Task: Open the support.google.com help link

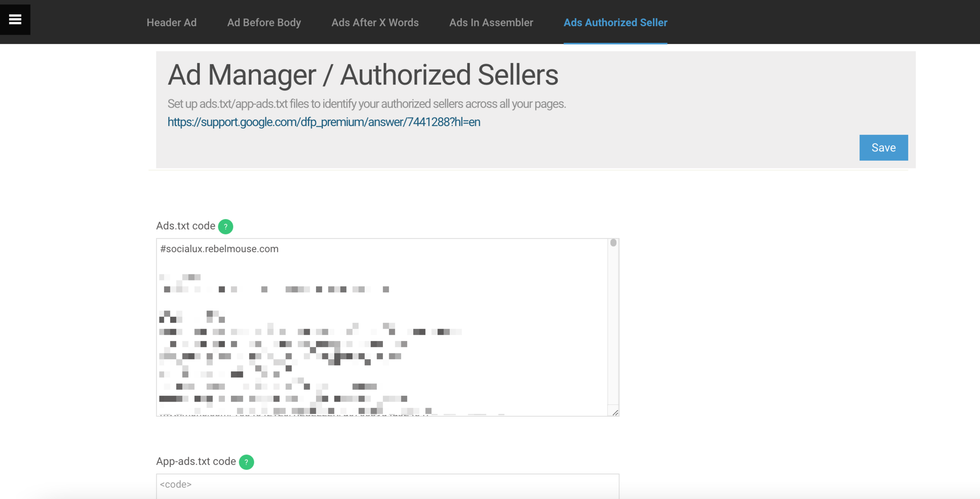Action: point(324,122)
